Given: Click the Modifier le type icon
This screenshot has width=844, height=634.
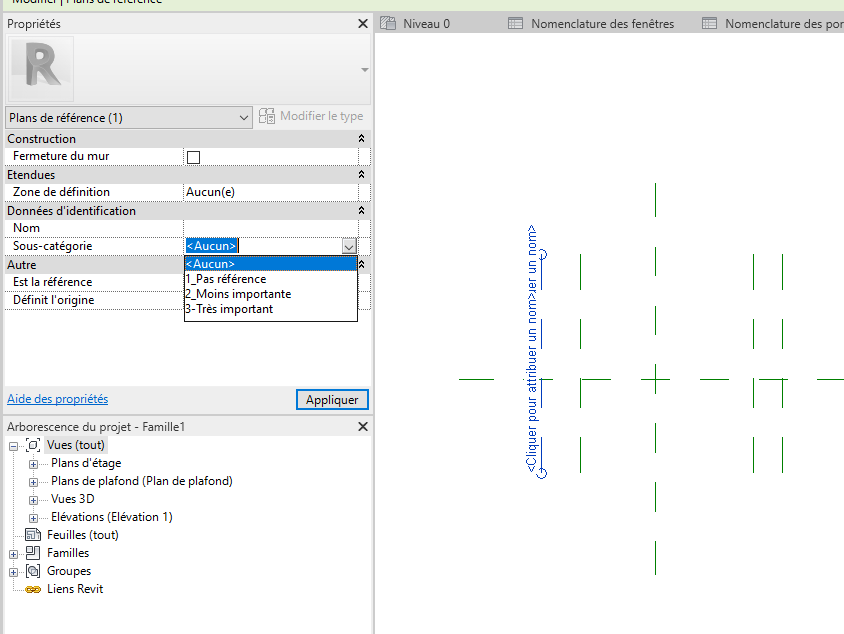Looking at the screenshot, I should click(267, 117).
